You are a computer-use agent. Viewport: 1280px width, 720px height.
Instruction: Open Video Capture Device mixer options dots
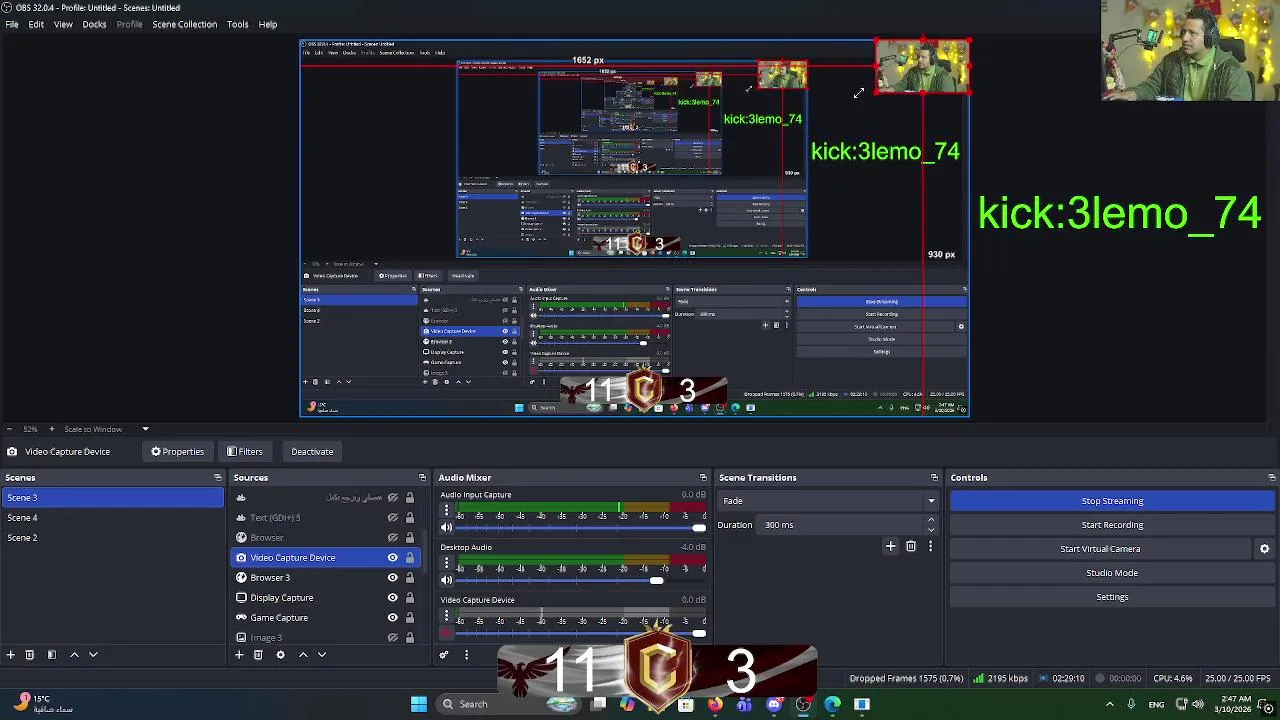(x=446, y=616)
